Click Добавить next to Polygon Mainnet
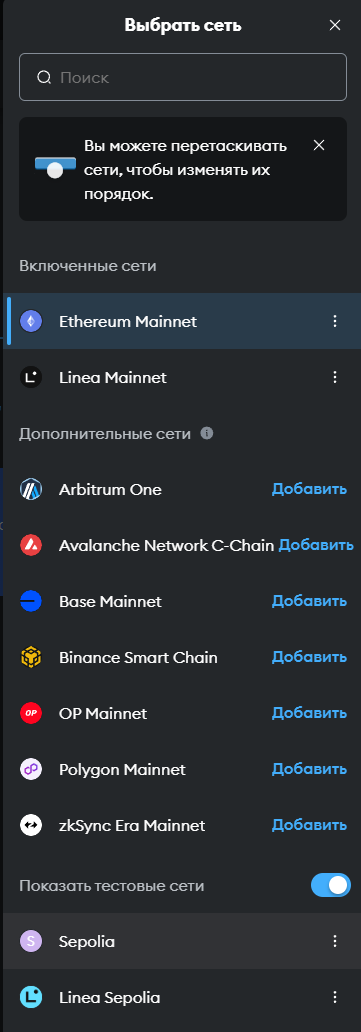Screen dimensions: 361x1032 click(310, 769)
